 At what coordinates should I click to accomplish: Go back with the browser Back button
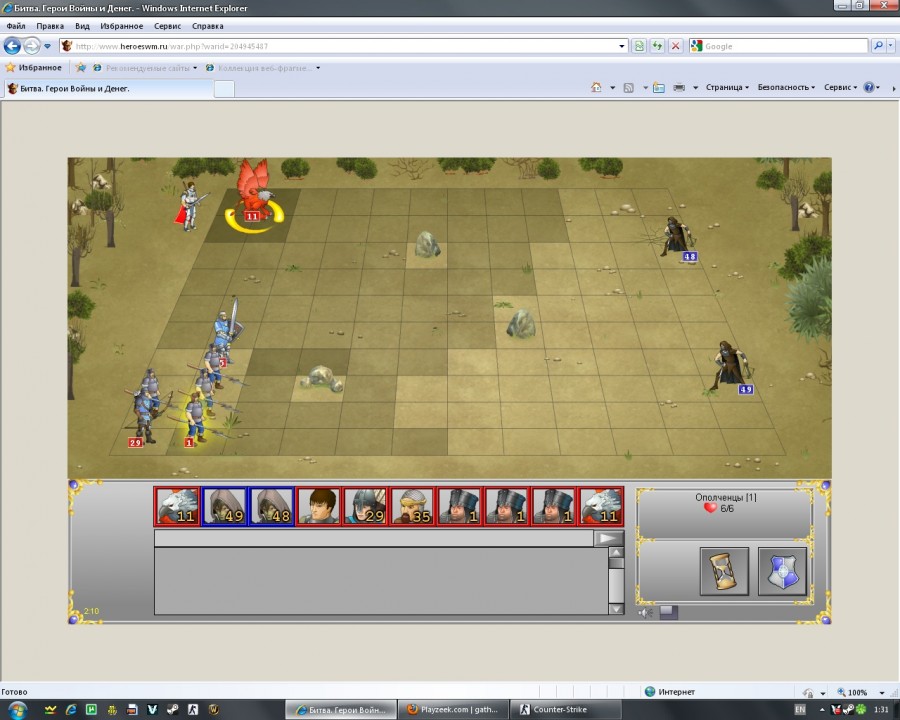(12, 46)
